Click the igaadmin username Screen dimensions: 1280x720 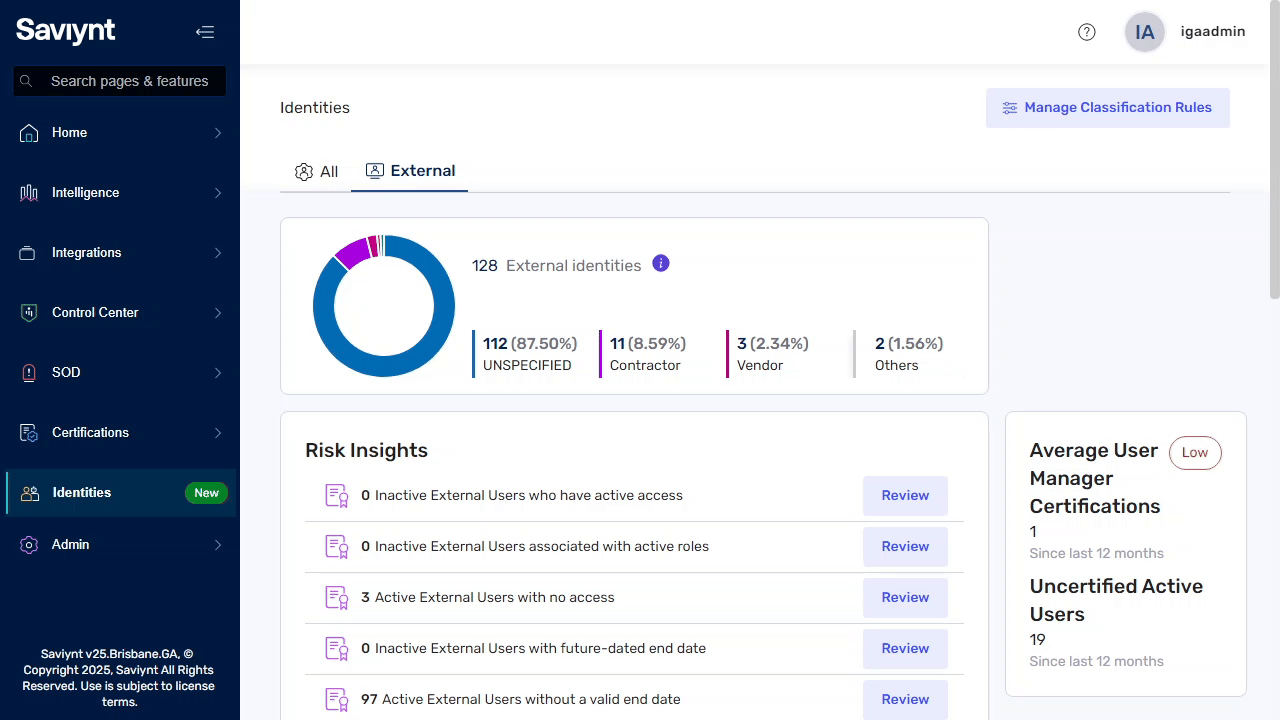coord(1213,32)
